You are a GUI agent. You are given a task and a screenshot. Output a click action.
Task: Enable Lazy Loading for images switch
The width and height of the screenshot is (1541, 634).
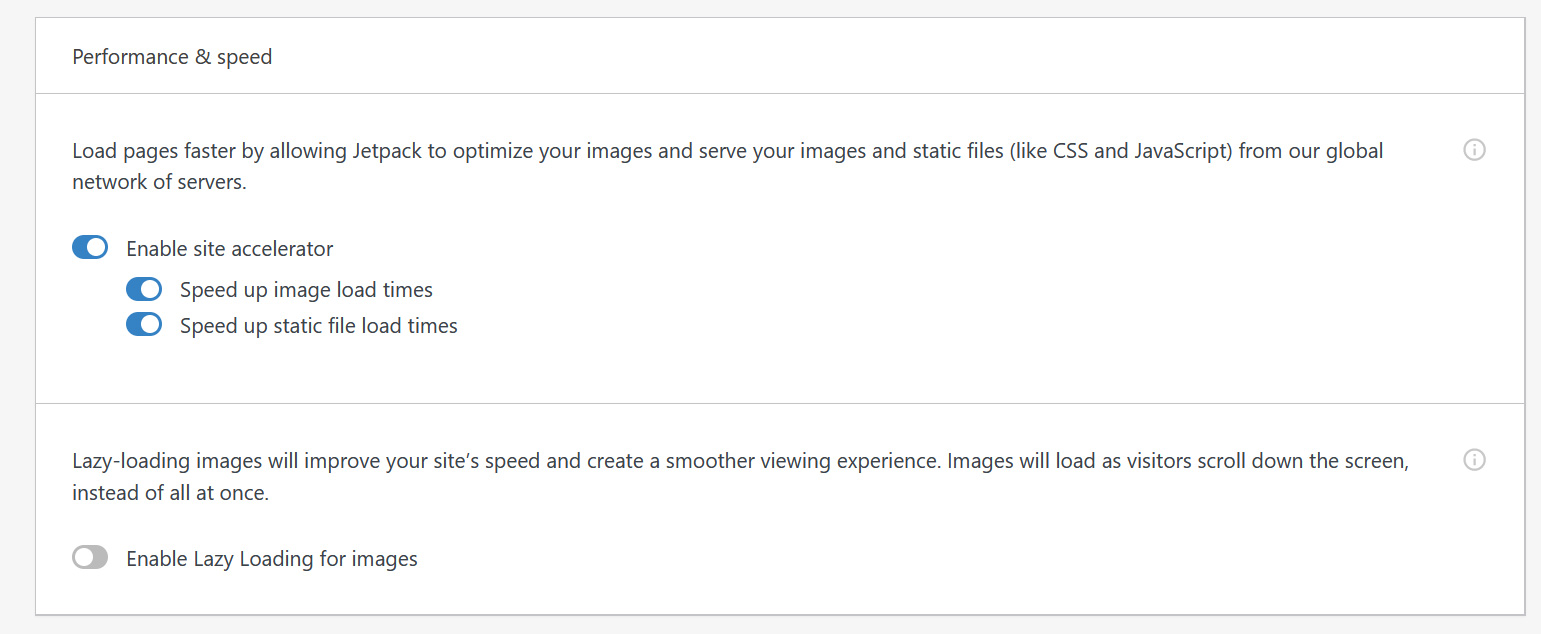(x=90, y=558)
